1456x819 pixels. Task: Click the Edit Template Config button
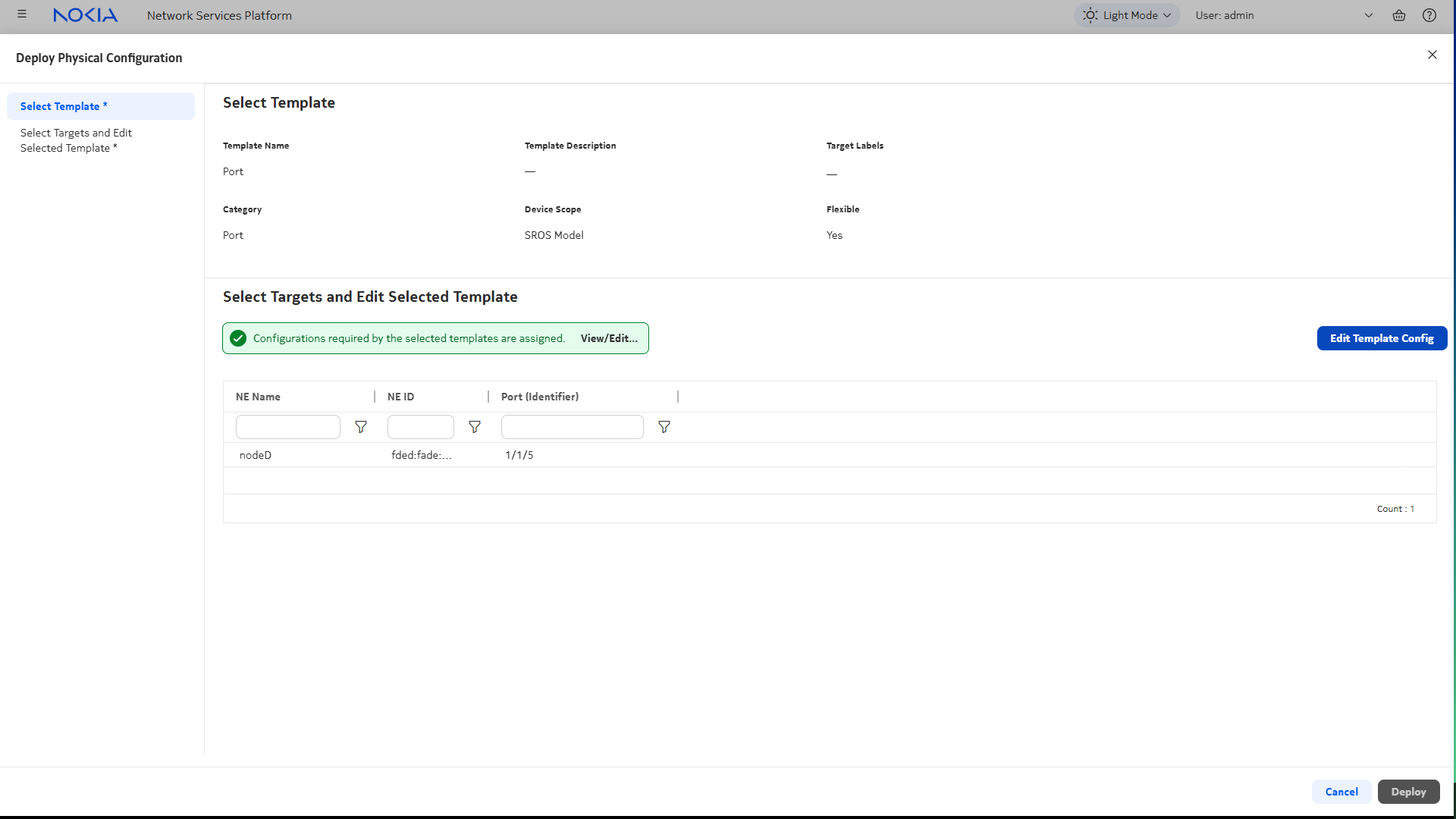coord(1381,338)
